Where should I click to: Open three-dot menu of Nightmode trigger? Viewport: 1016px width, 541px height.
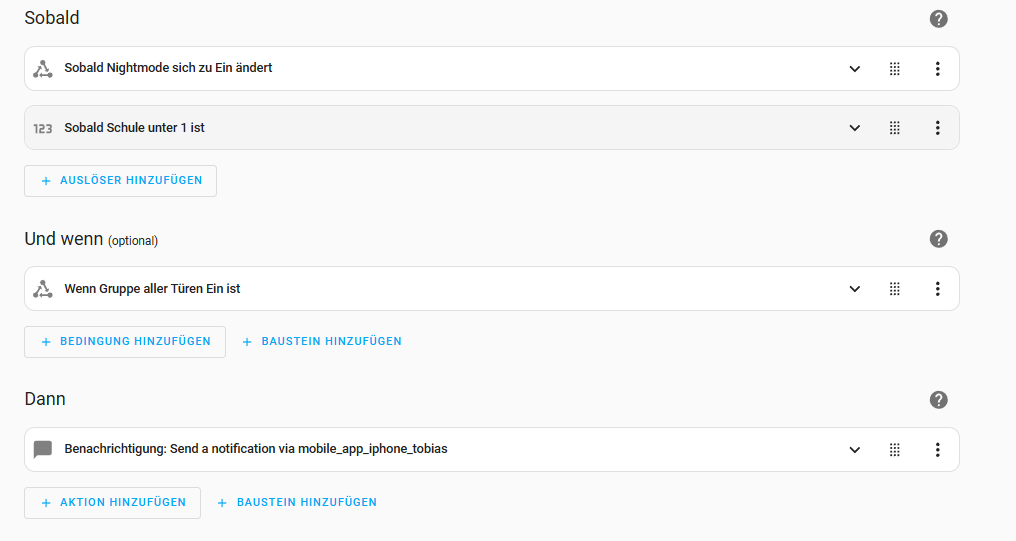point(938,69)
